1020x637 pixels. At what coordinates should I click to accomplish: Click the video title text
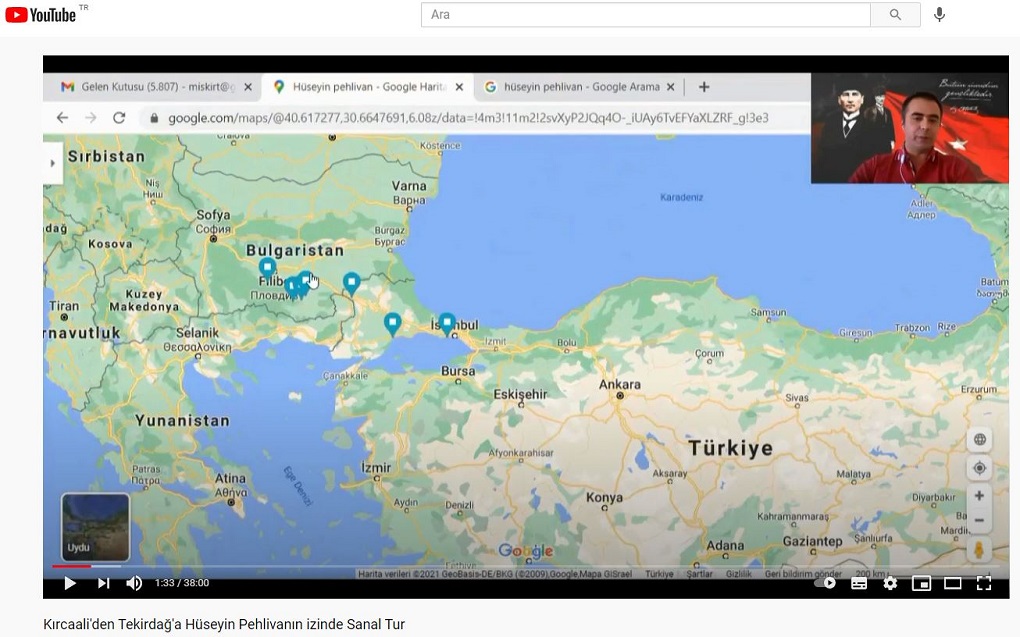224,624
